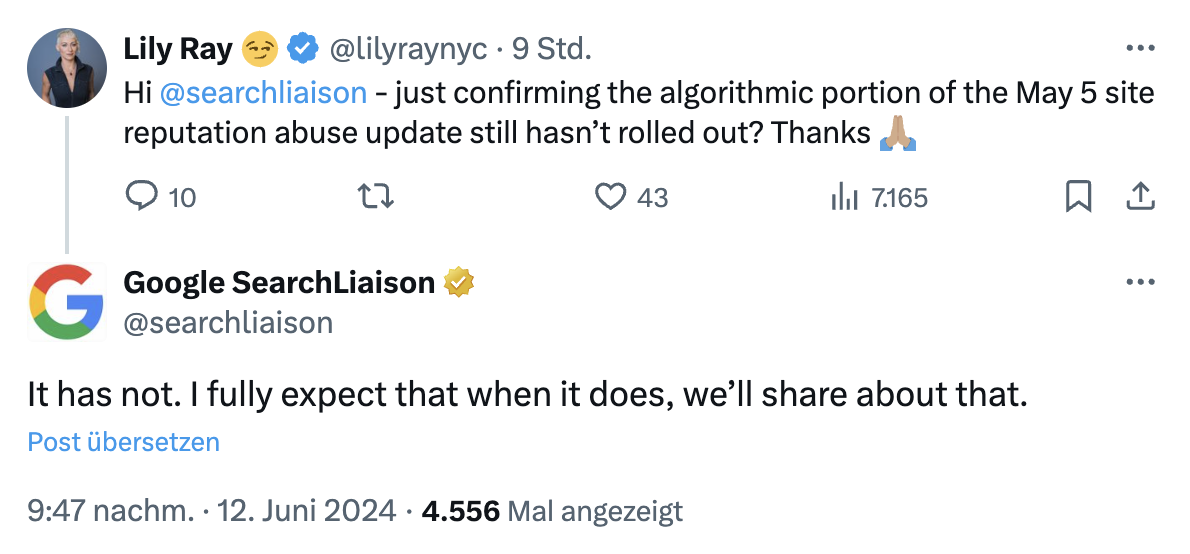Open Lily Ray's profile picture
The image size is (1190, 554).
pos(67,67)
